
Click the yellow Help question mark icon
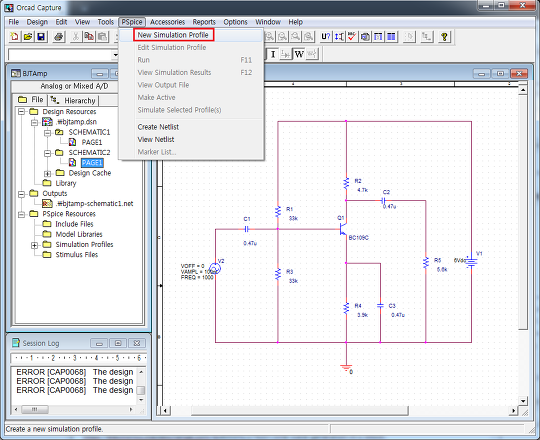(x=444, y=36)
